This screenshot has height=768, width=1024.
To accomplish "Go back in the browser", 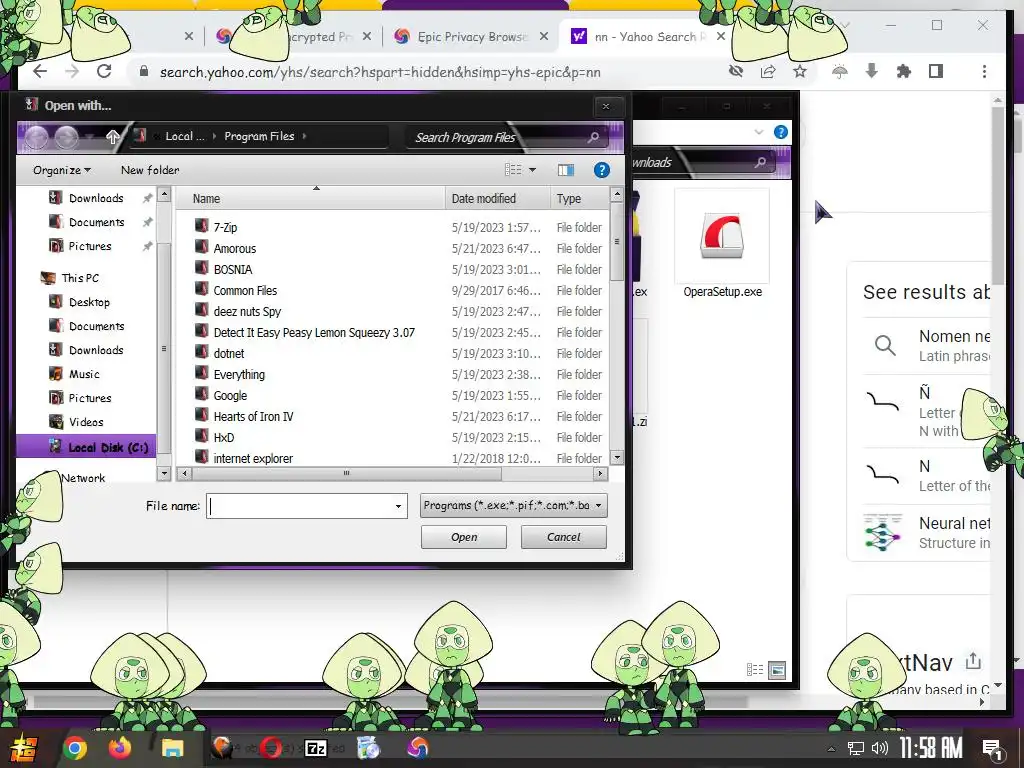I will point(40,71).
